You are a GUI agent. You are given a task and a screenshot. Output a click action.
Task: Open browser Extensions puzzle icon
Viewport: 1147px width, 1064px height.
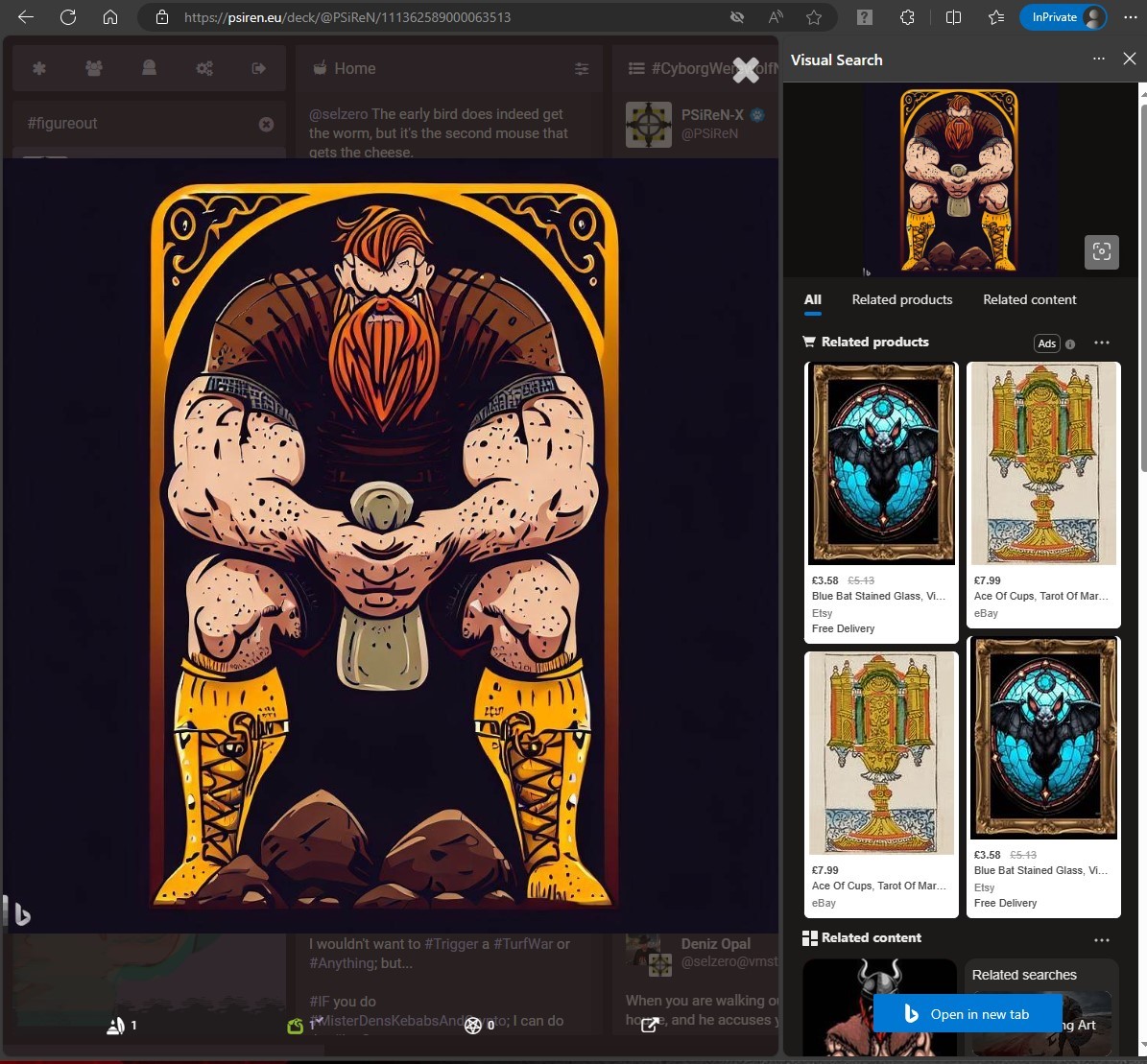pos(907,17)
